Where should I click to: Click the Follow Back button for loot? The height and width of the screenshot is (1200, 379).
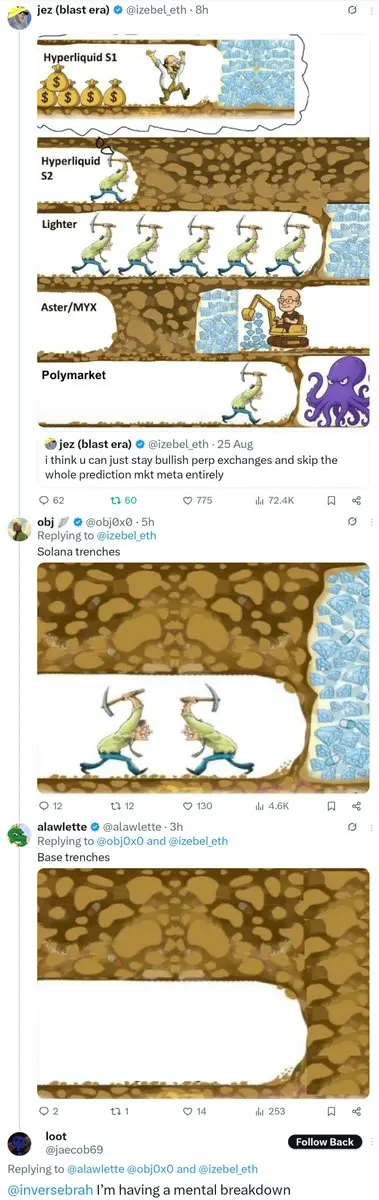coord(325,1141)
